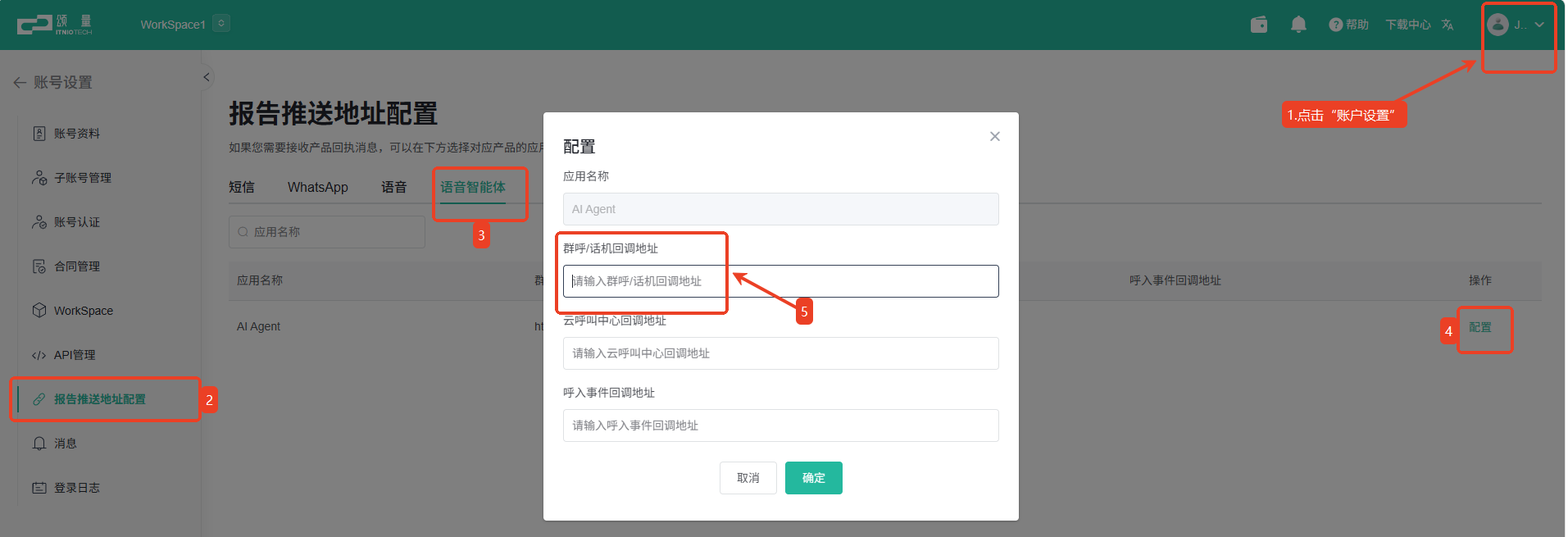This screenshot has width=1568, height=537.
Task: Switch to the 语音智能体 tab
Action: 473,187
